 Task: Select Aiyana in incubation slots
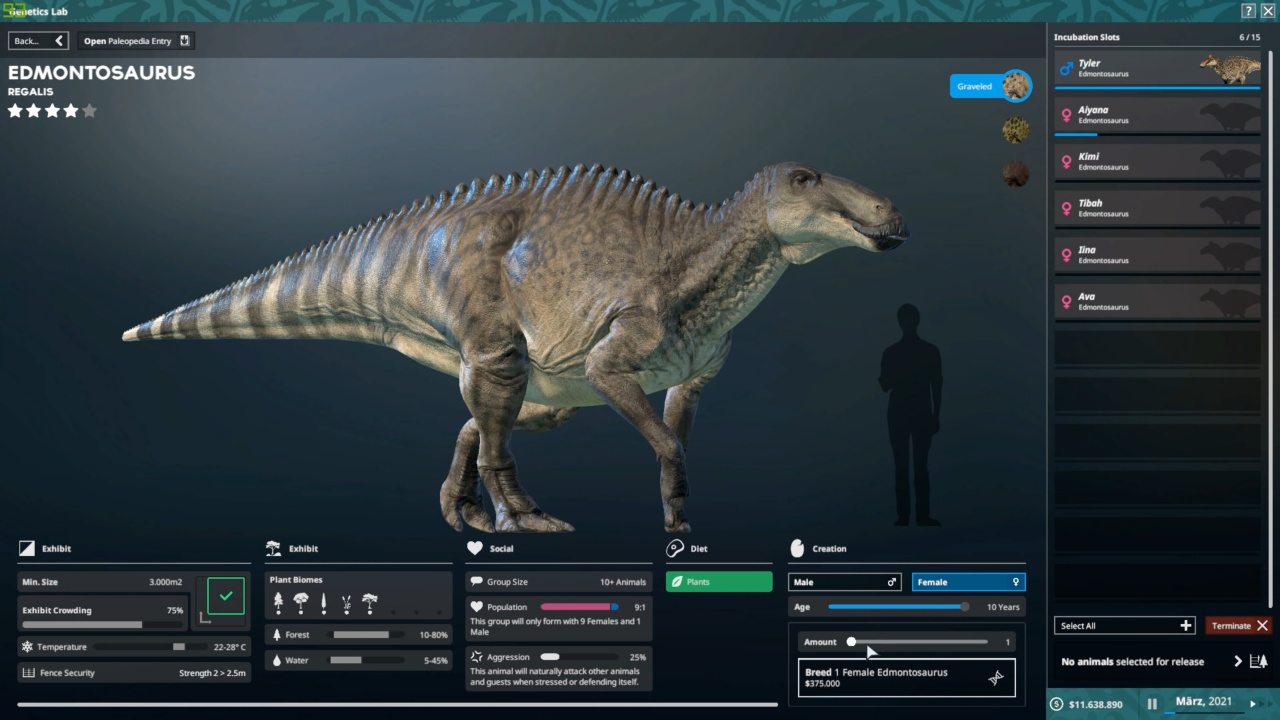click(1158, 115)
